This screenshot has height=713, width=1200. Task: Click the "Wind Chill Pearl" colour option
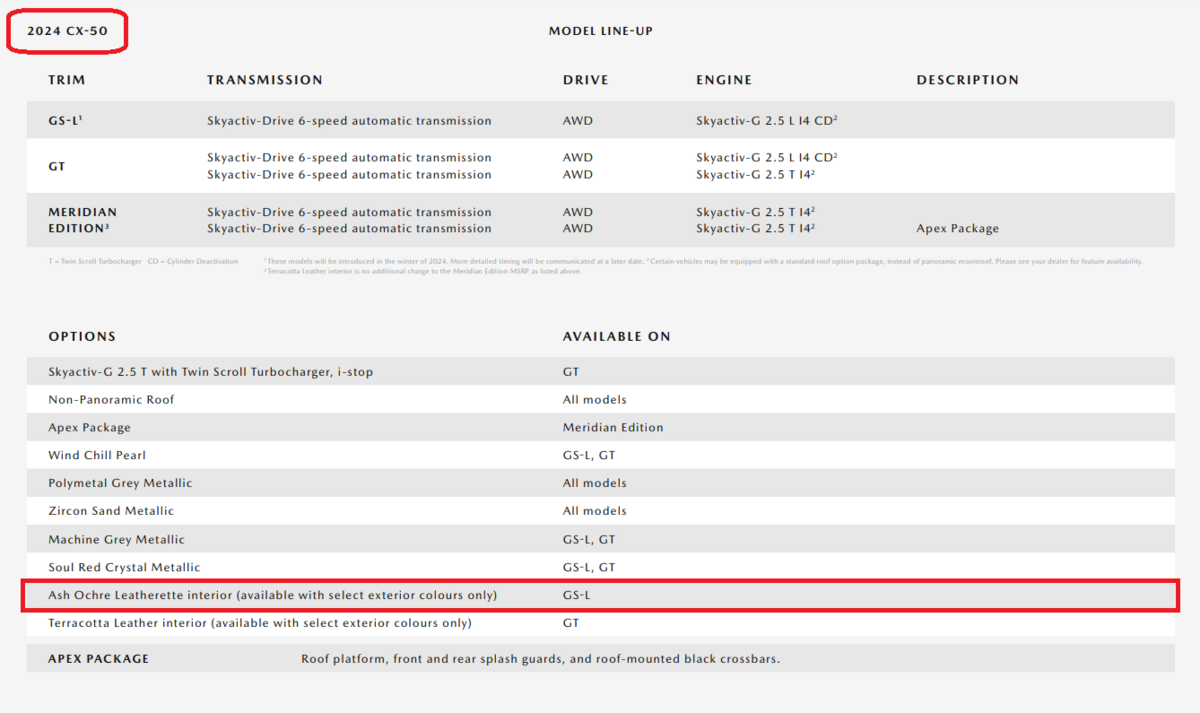pos(97,455)
